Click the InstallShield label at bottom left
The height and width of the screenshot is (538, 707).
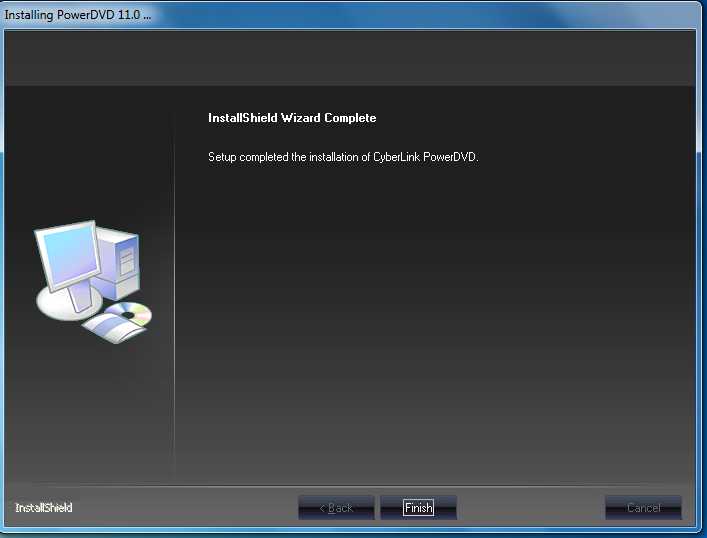(x=44, y=508)
